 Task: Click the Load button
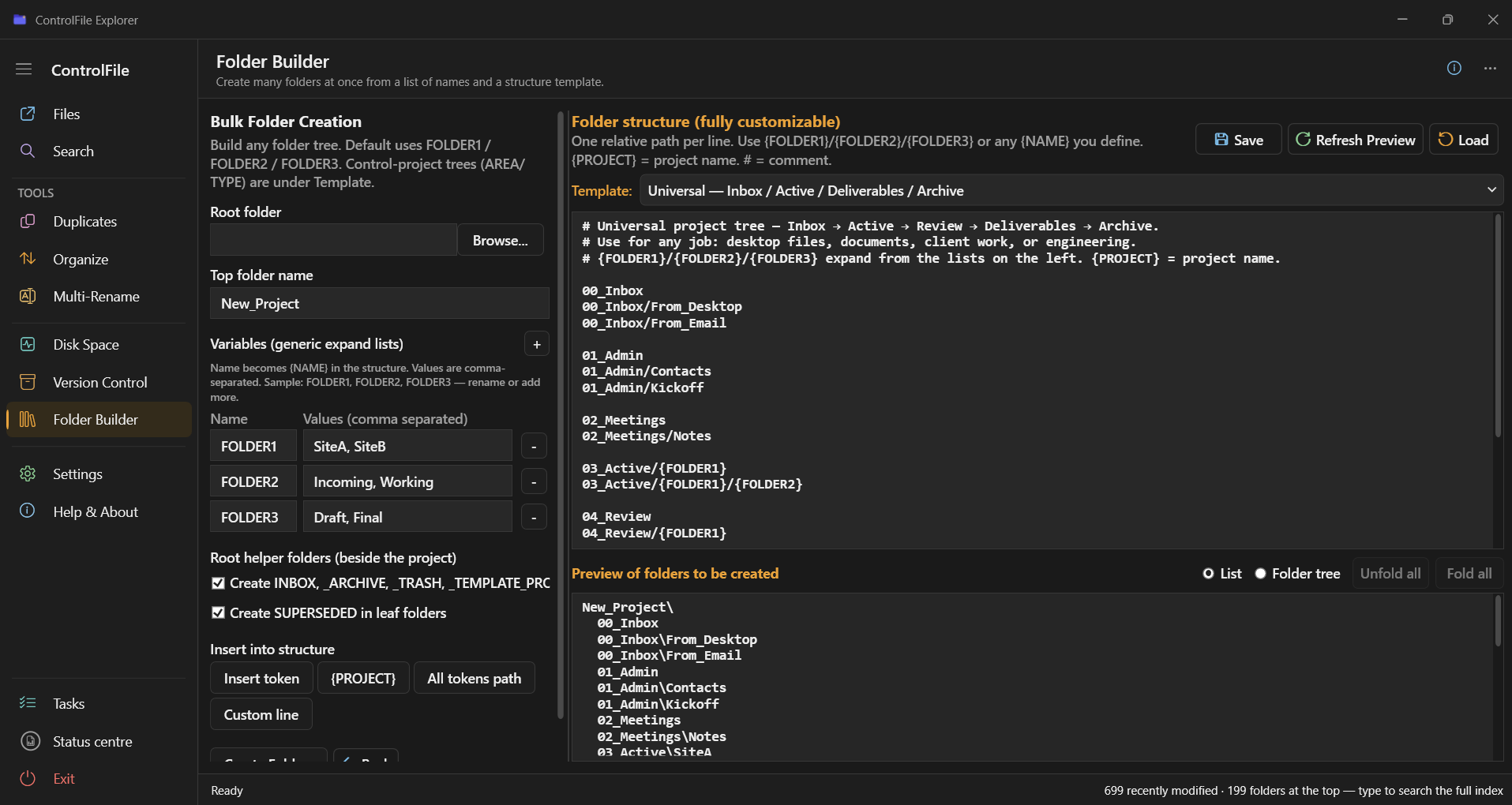1463,140
